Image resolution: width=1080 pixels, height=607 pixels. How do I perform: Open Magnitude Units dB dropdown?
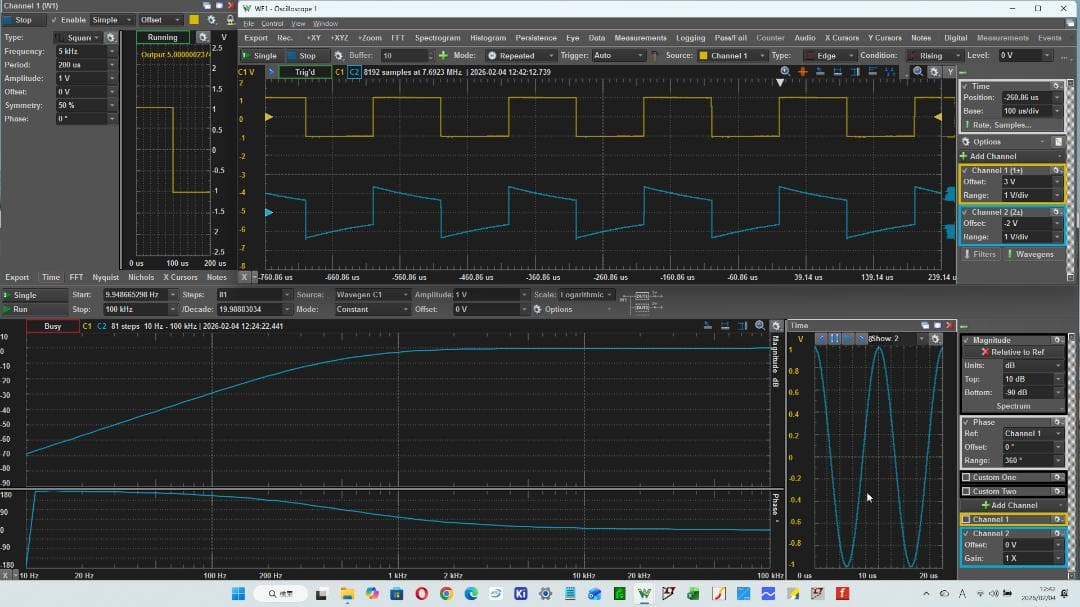1032,365
